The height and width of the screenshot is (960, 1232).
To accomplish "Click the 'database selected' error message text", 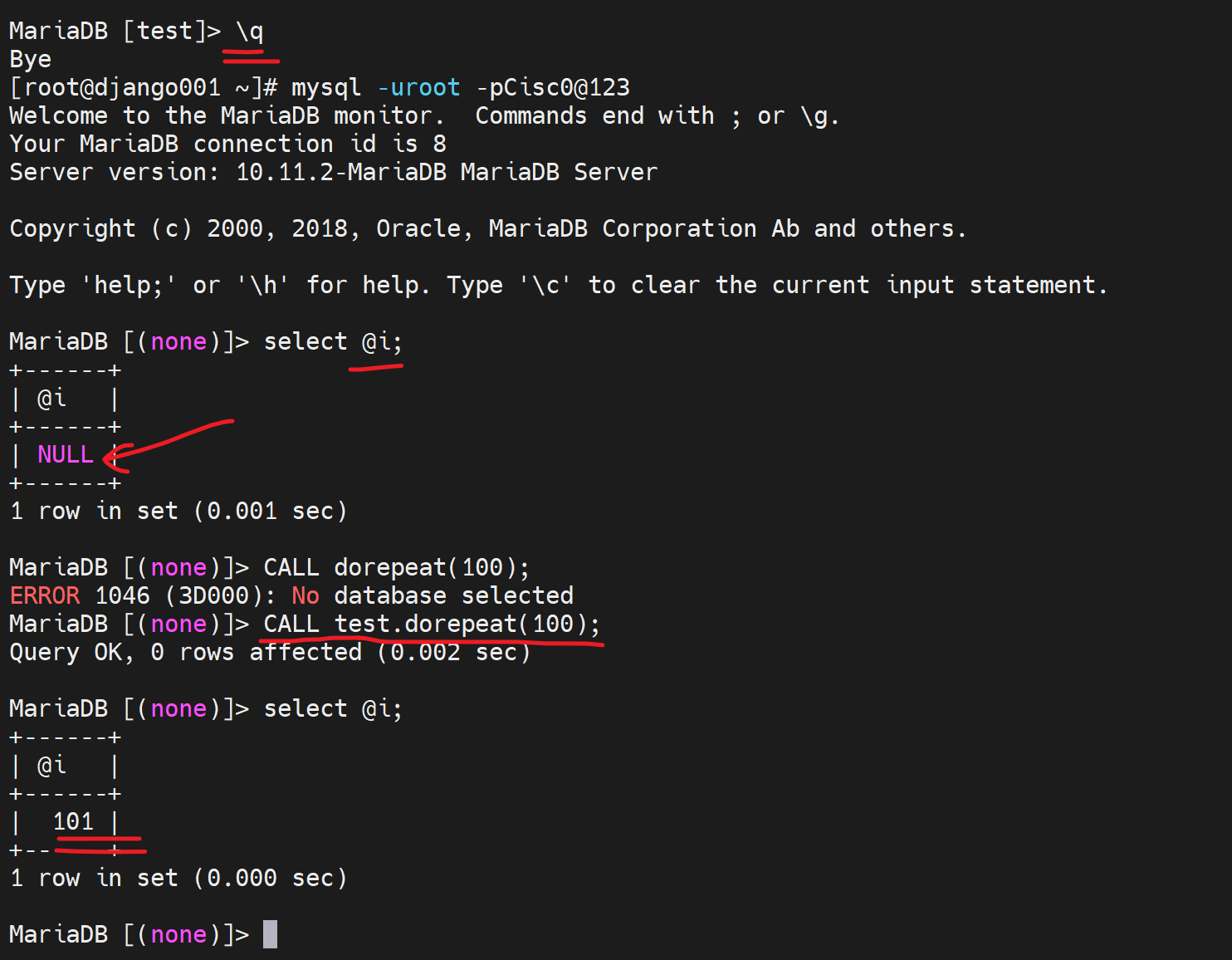I will [453, 596].
